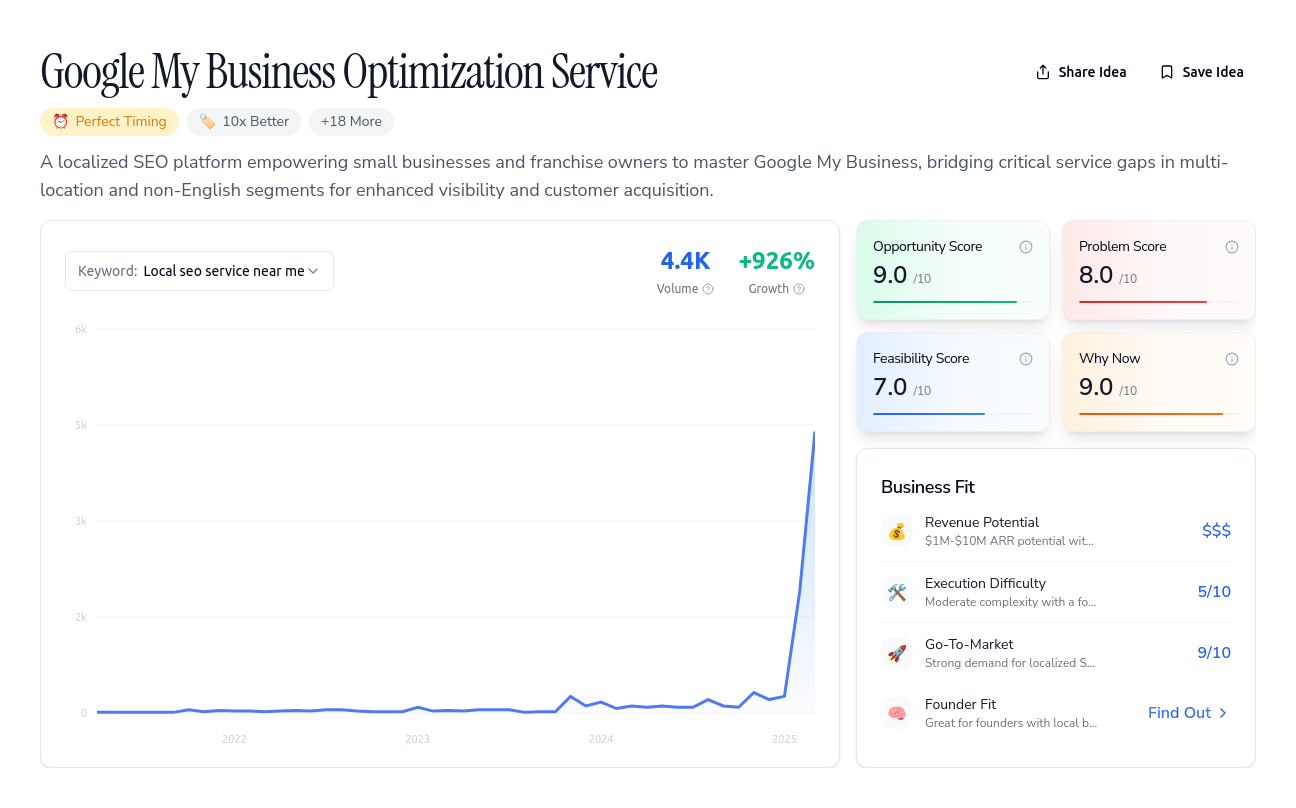Open the Growth help icon

pos(798,289)
